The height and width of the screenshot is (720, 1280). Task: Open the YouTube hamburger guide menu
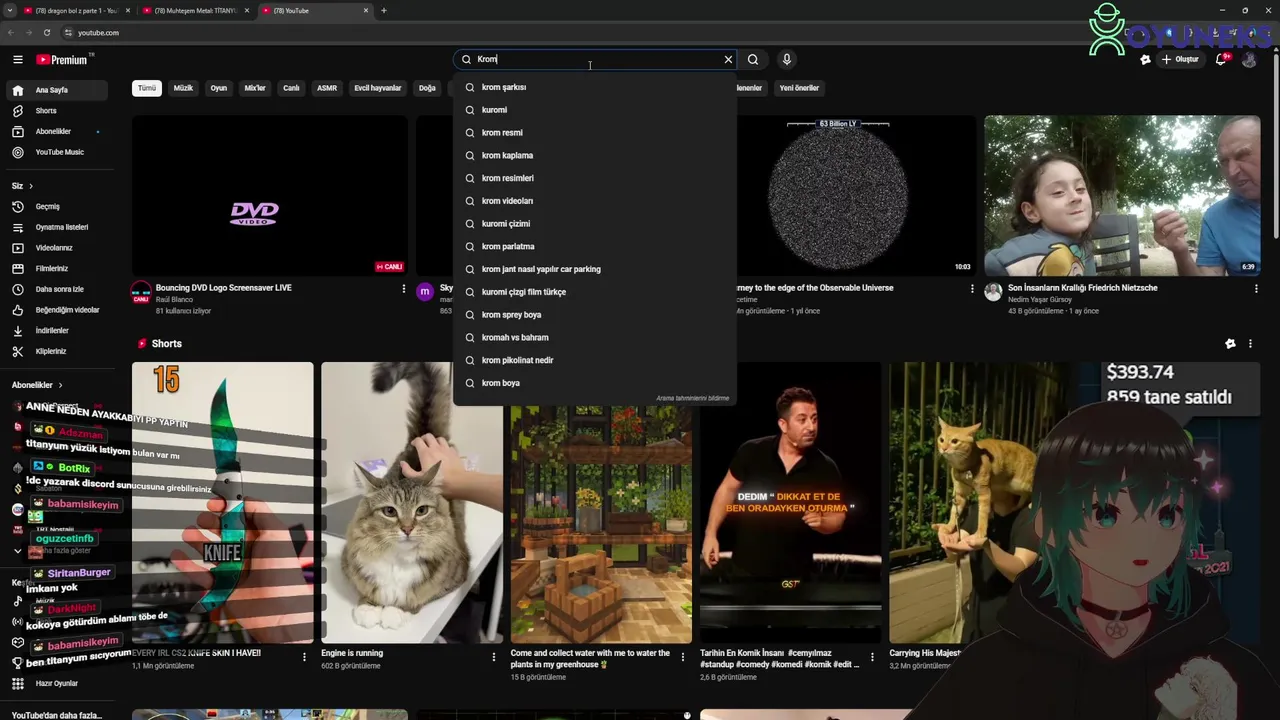[x=17, y=60]
